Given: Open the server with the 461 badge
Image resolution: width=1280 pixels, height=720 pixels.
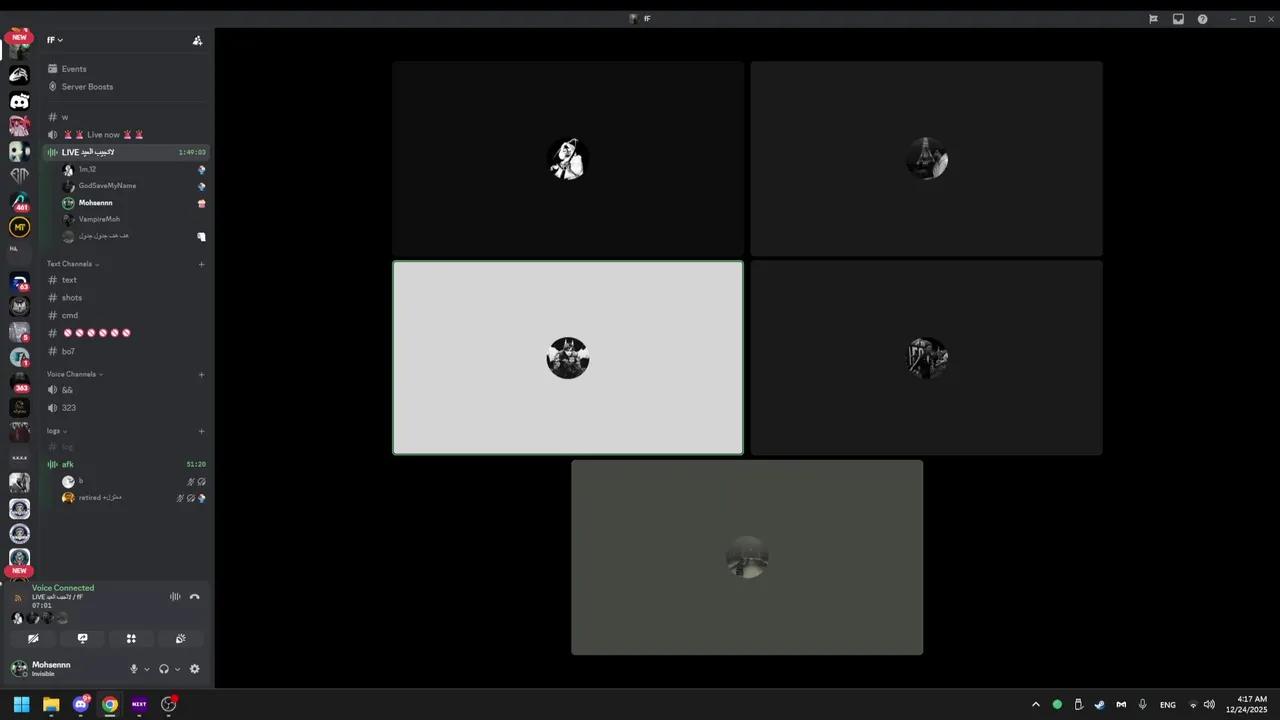Looking at the screenshot, I should [19, 201].
